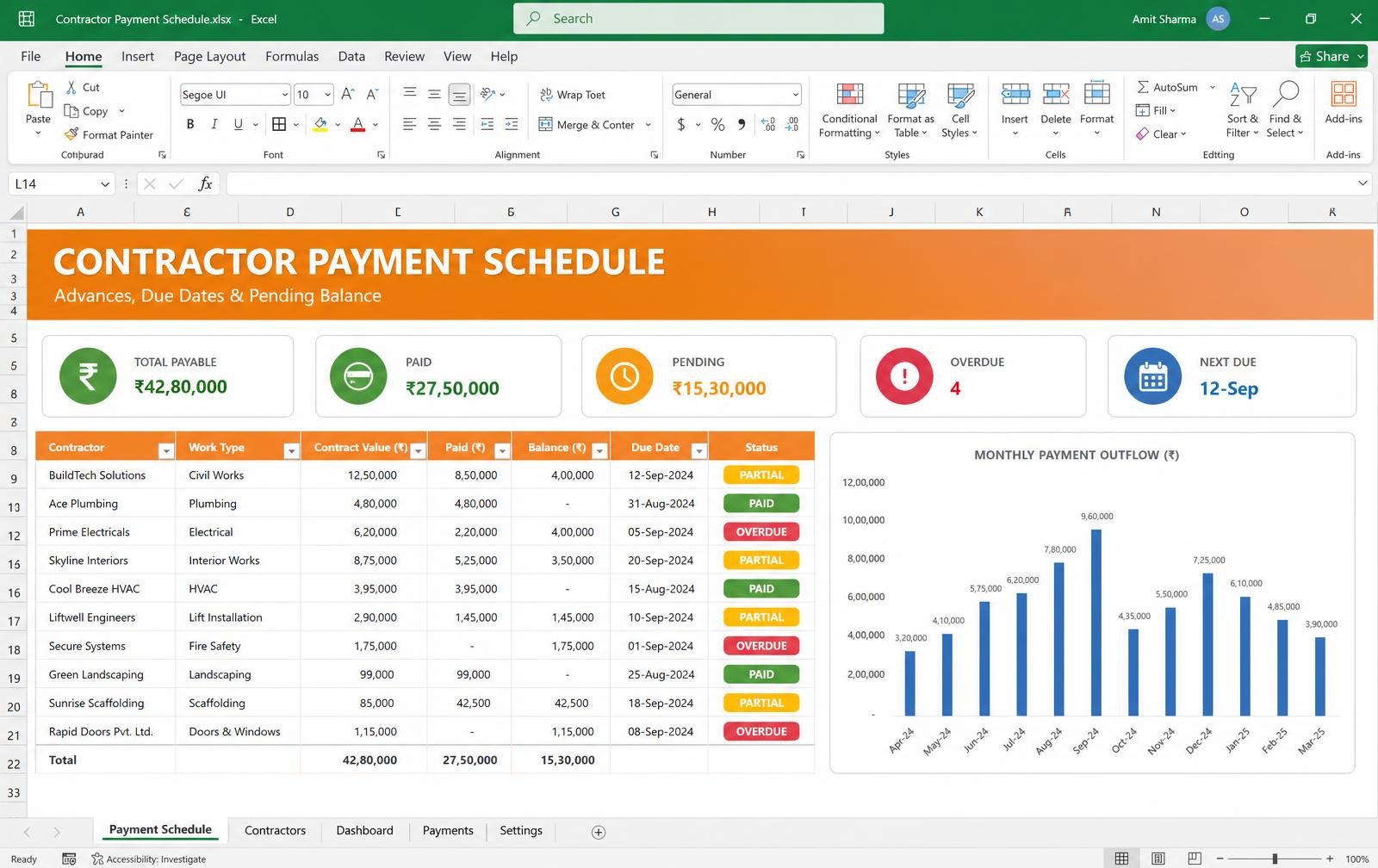Switch to the Data ribbon tab
The image size is (1378, 868).
[351, 56]
